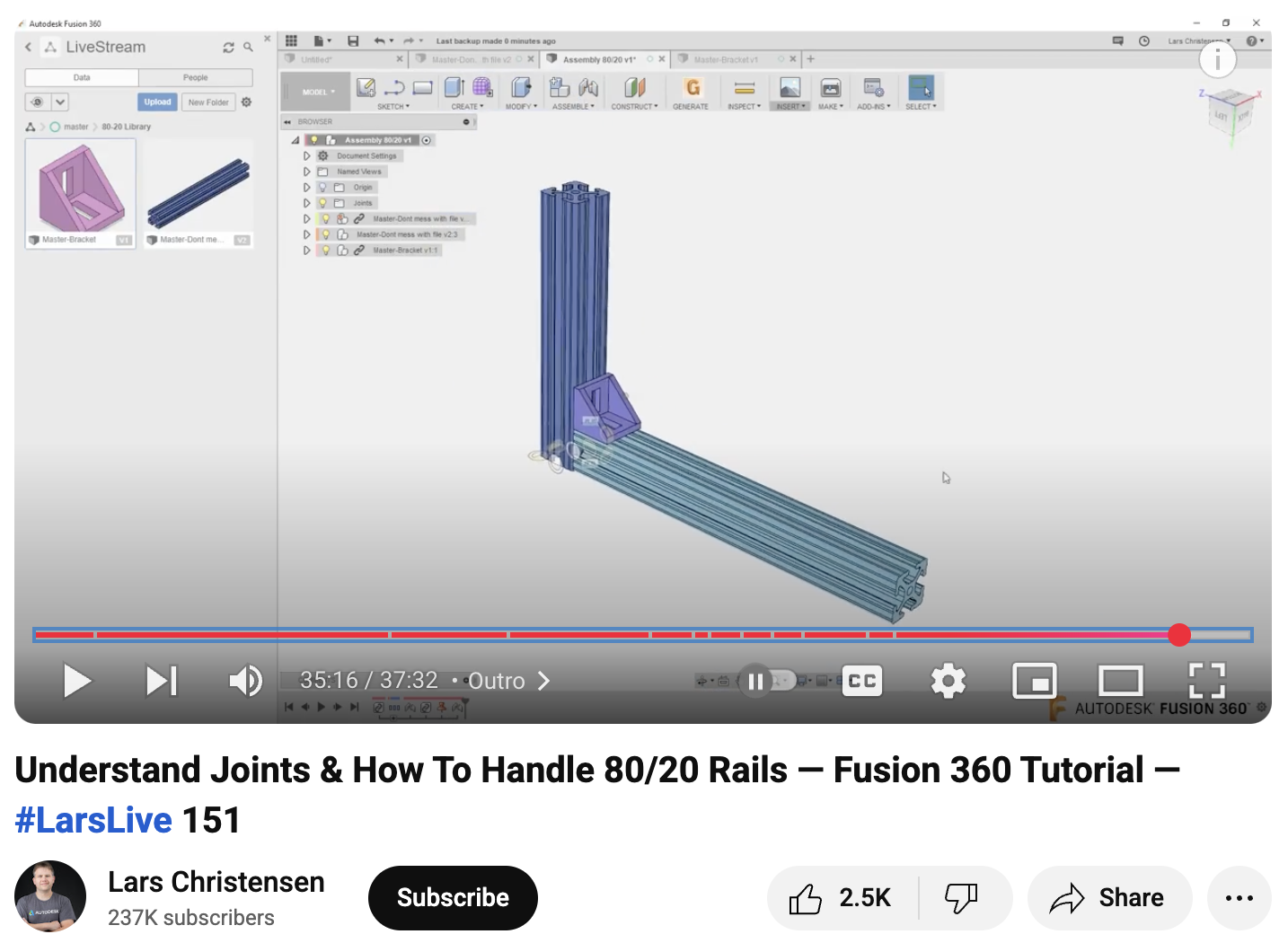This screenshot has width=1288, height=943.
Task: Open the info card icon
Action: (x=1217, y=59)
